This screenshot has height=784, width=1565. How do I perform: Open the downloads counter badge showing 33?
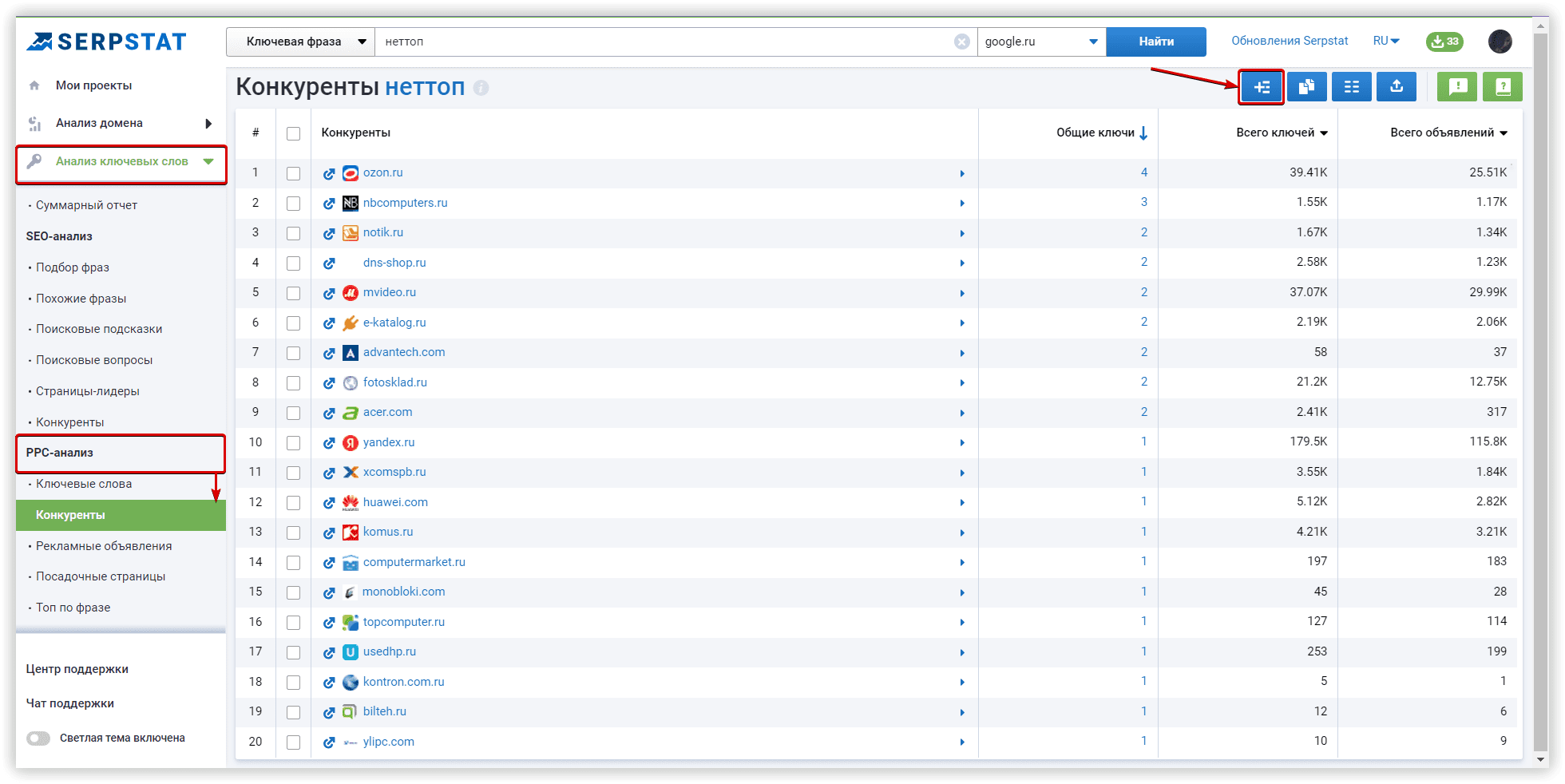(1444, 42)
